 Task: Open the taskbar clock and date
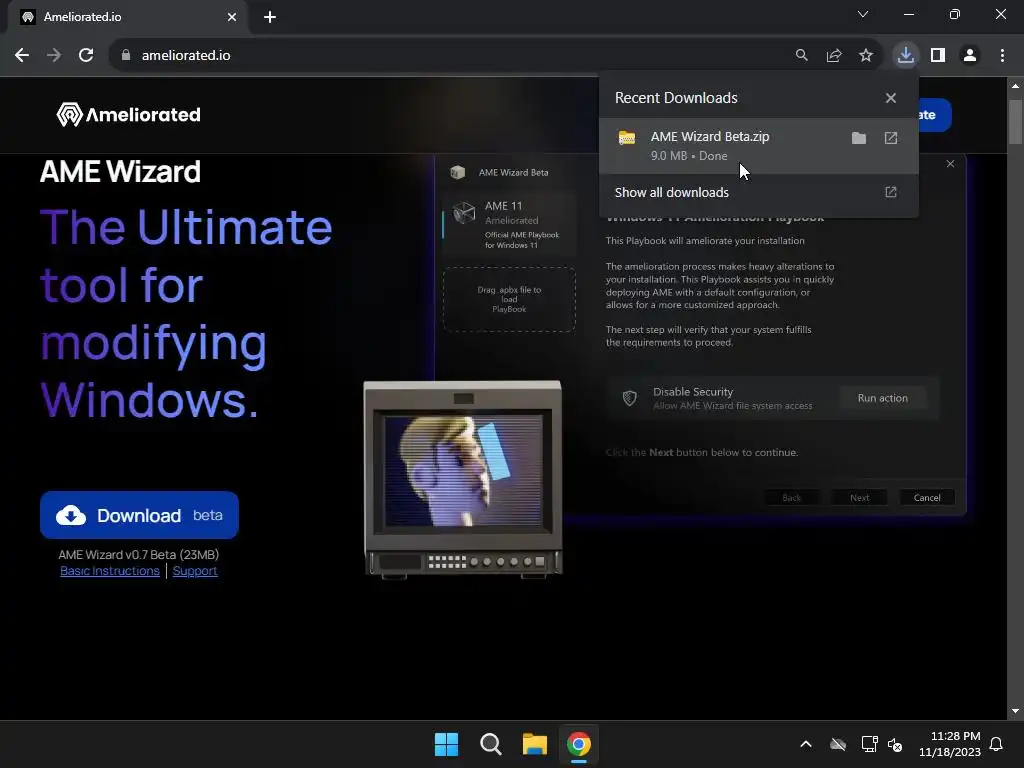(x=950, y=744)
